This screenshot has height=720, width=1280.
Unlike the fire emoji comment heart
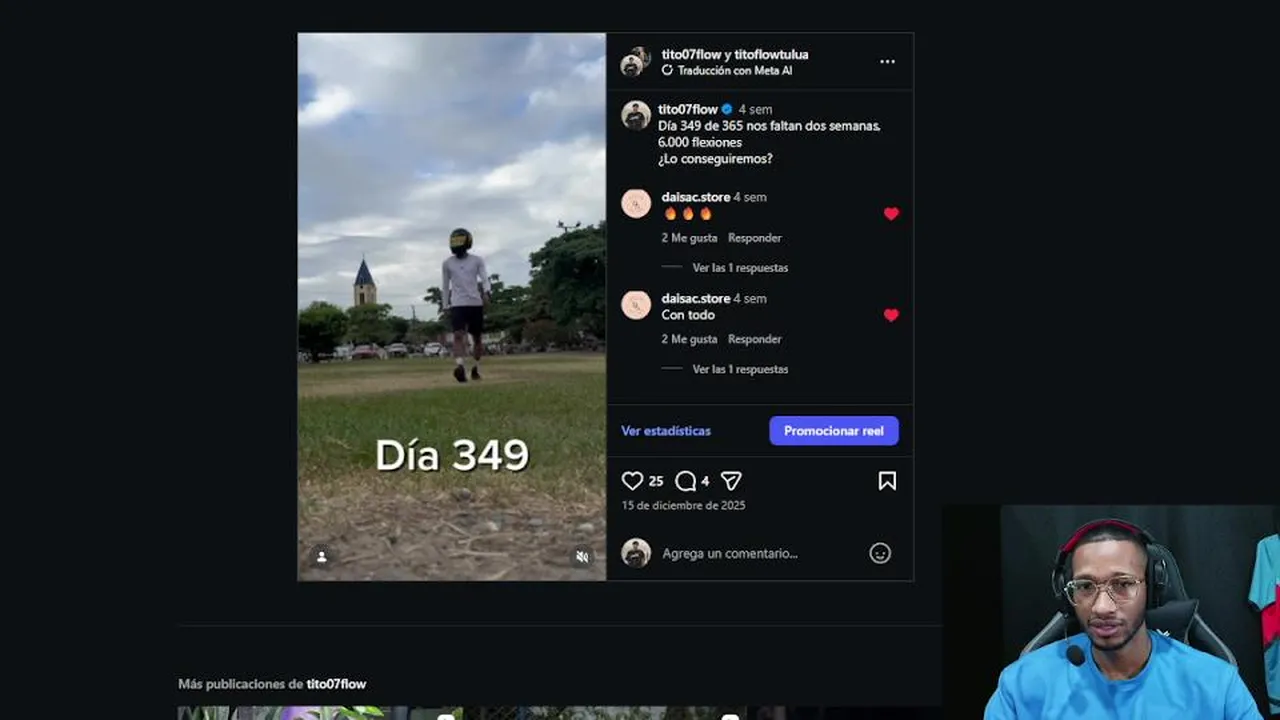(x=891, y=214)
